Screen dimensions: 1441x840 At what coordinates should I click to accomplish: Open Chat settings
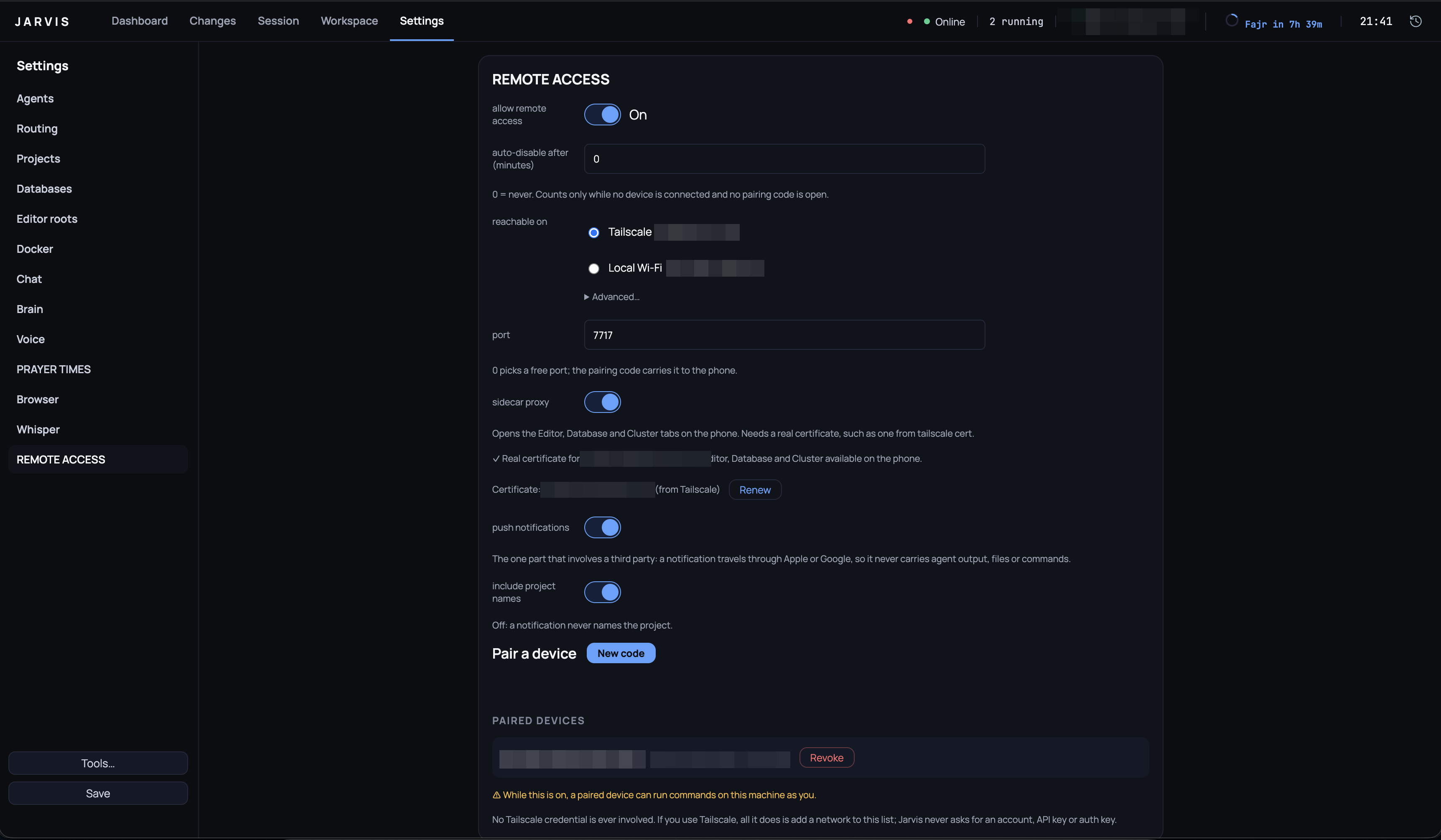click(98, 279)
